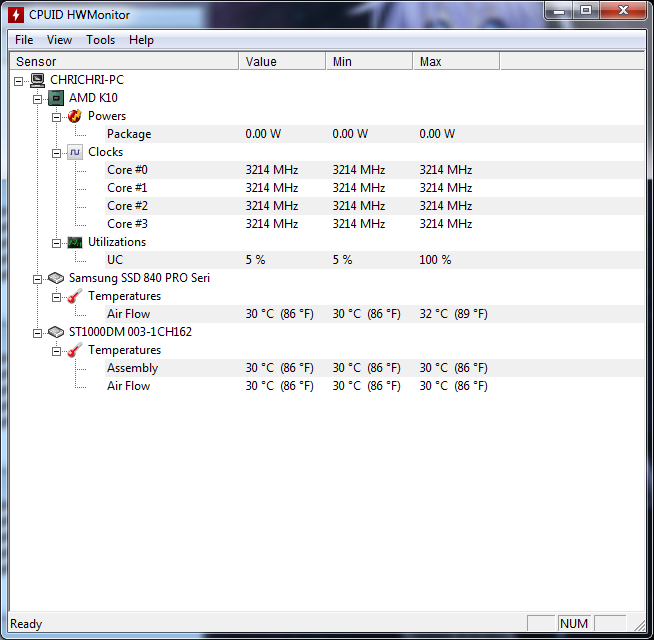Click Core #0 current value 3214 MHz
654x640 pixels.
(x=272, y=170)
